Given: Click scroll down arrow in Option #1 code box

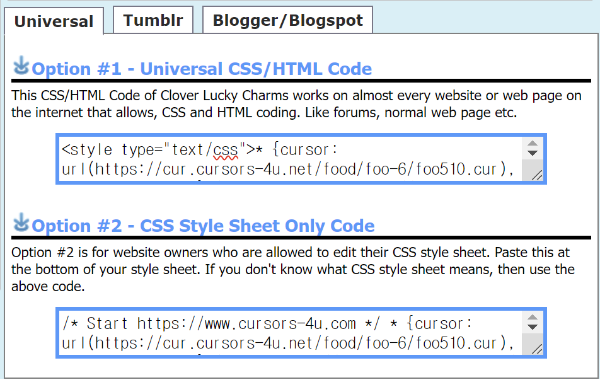Looking at the screenshot, I should coord(532,153).
